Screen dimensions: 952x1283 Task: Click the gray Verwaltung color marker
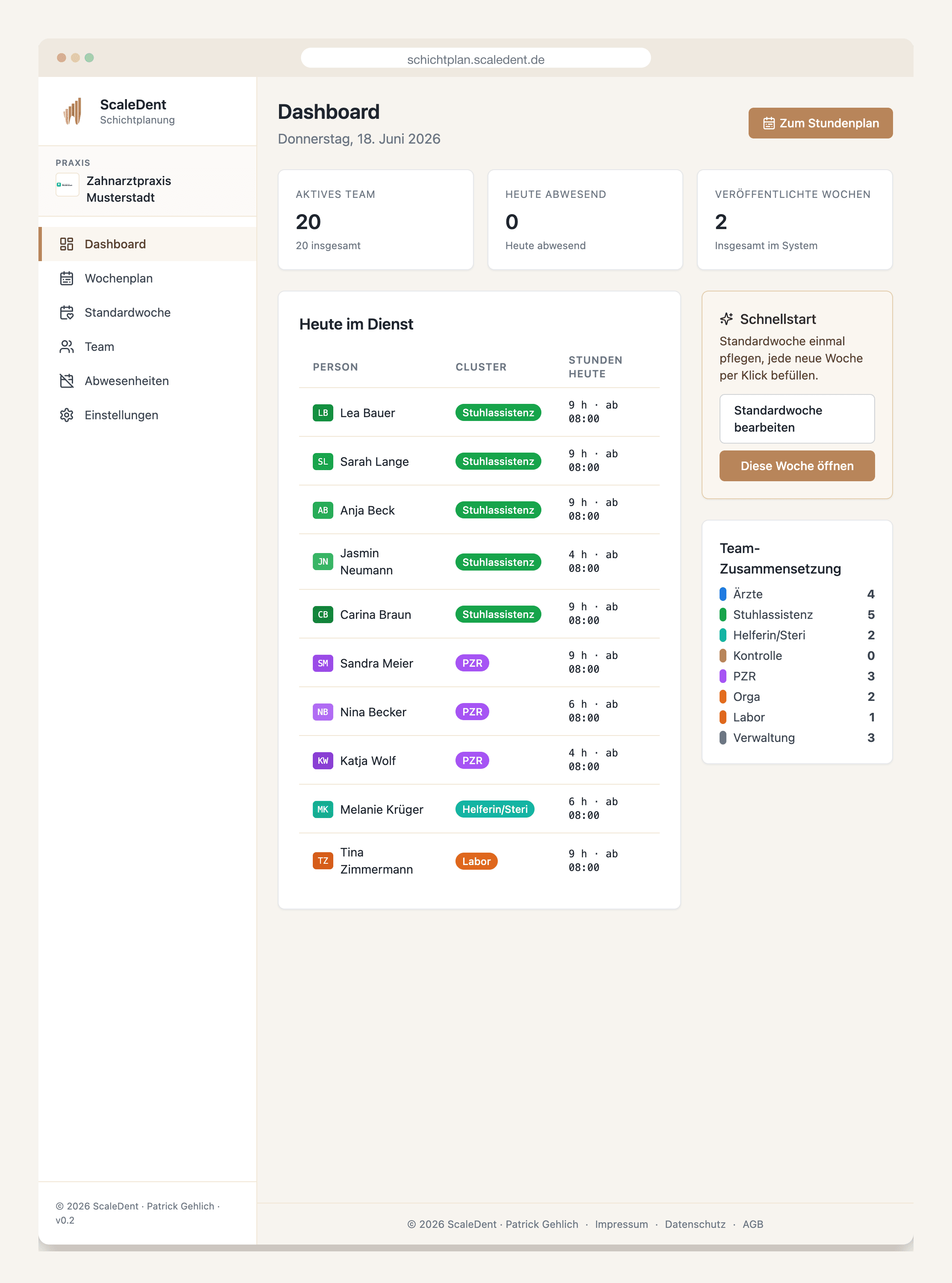point(723,738)
